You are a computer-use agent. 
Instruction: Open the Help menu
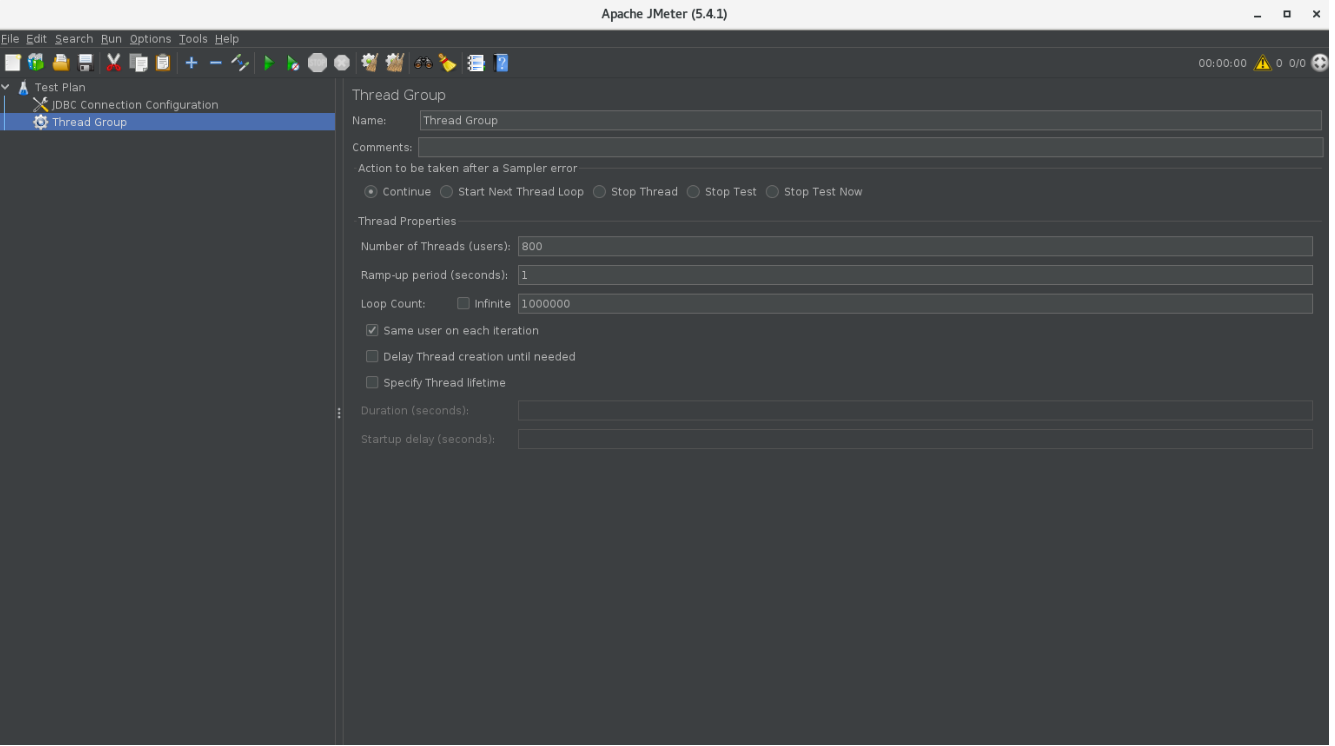pos(227,39)
